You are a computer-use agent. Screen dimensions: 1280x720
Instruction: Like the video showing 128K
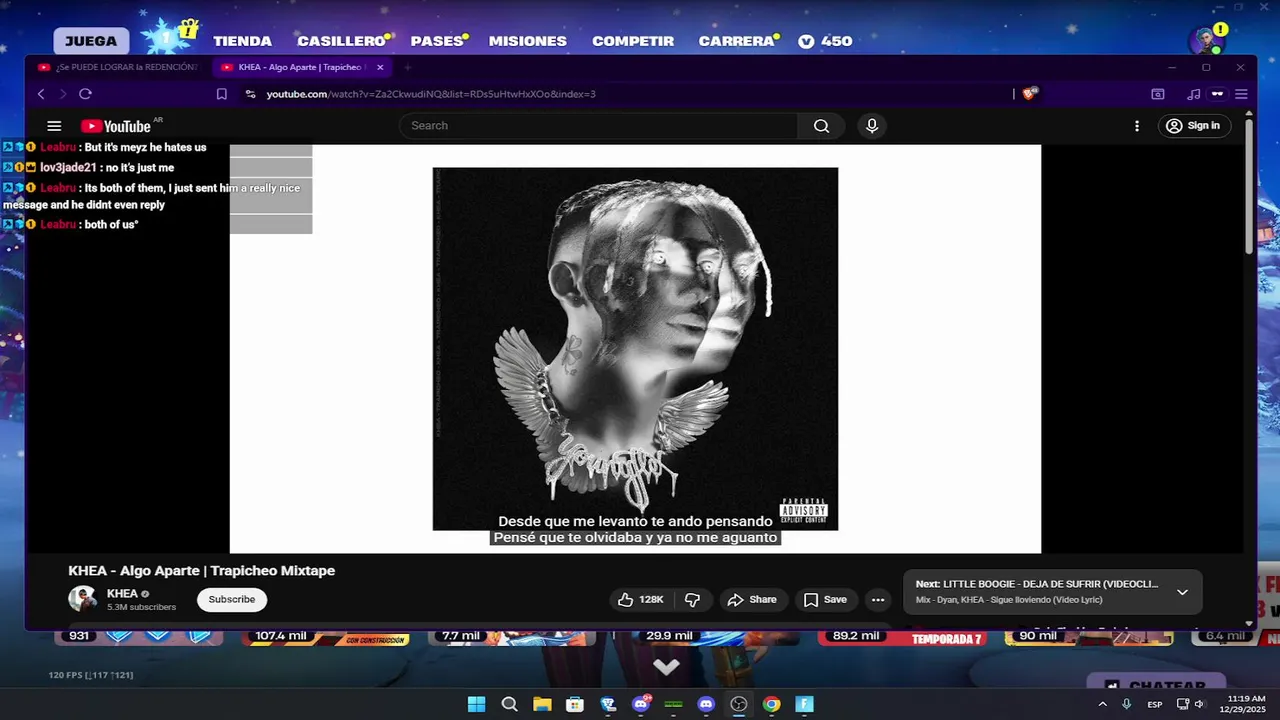(640, 599)
